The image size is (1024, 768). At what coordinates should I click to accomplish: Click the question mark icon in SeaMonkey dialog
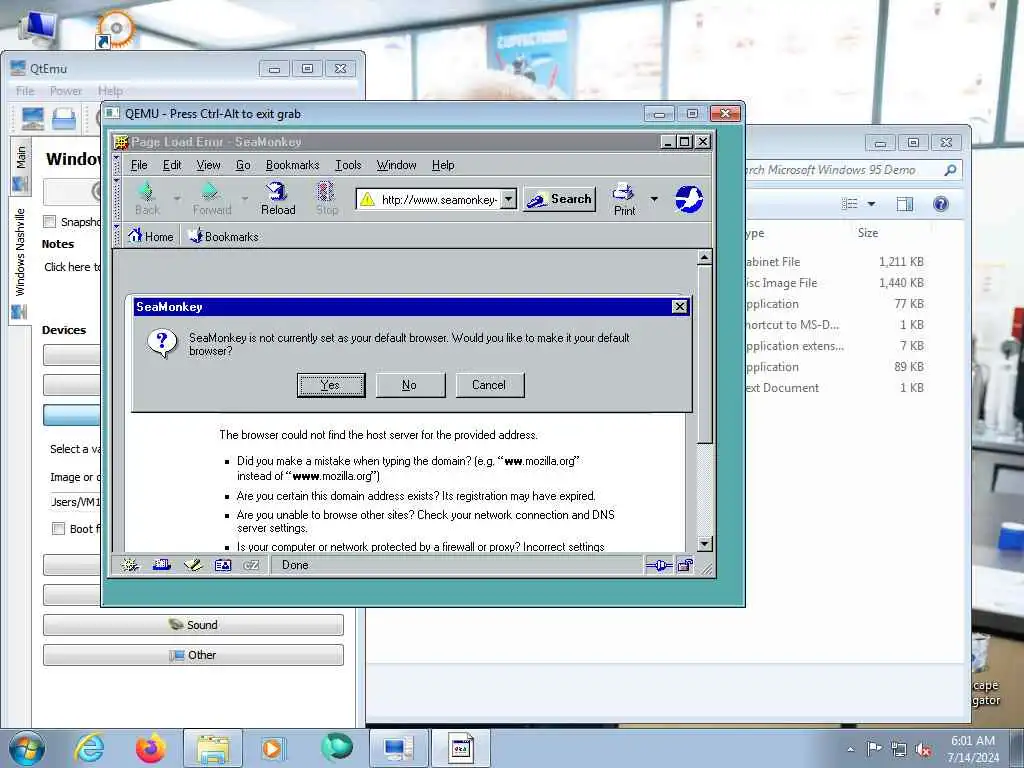pos(162,343)
